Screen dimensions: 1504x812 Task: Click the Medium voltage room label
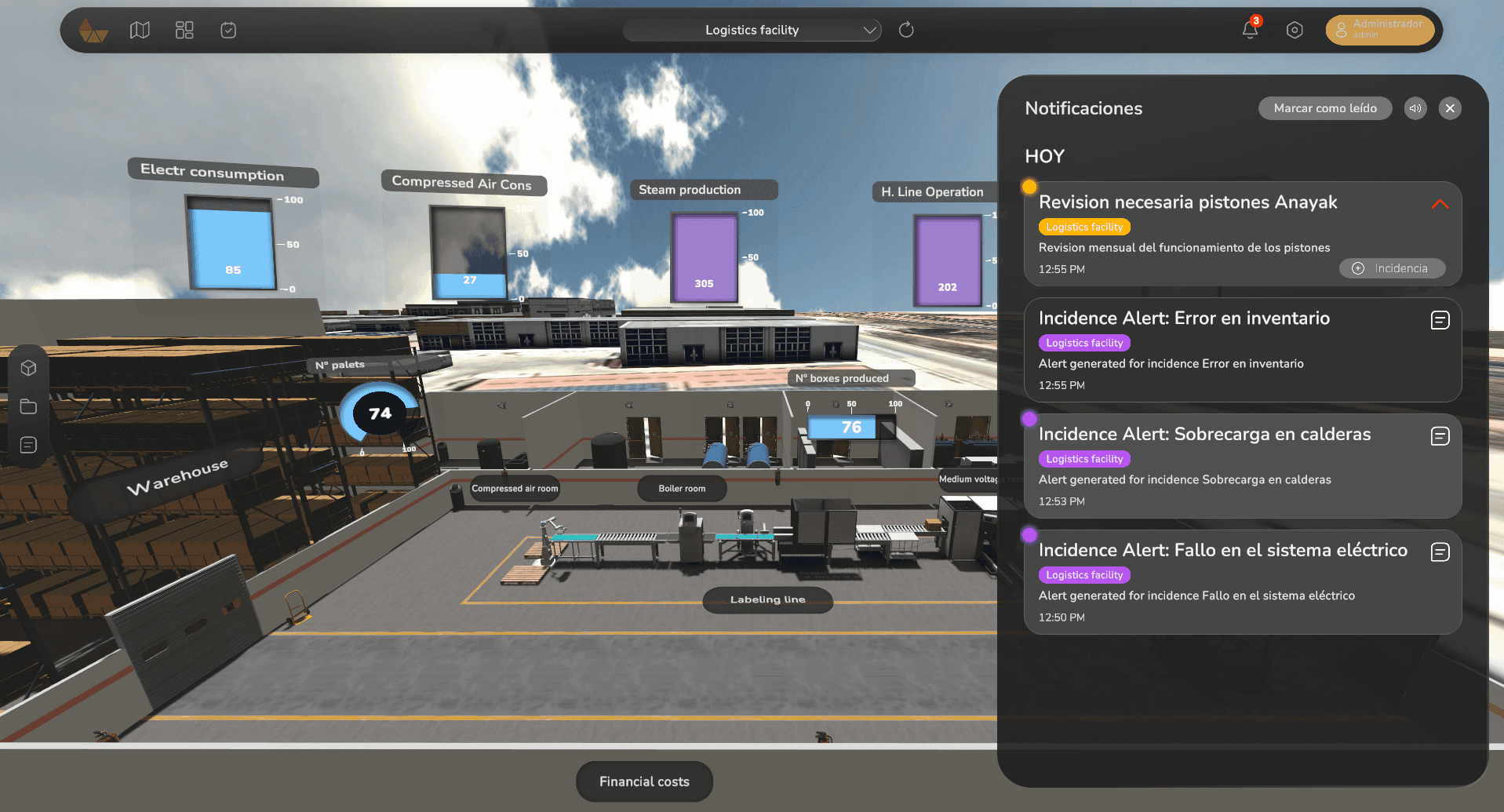[970, 479]
